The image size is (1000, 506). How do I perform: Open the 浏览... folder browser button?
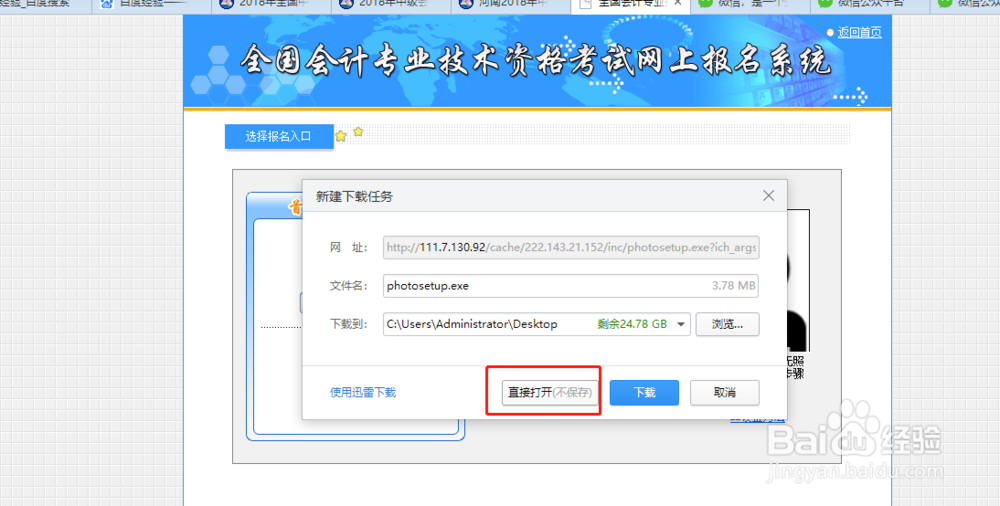(x=727, y=324)
